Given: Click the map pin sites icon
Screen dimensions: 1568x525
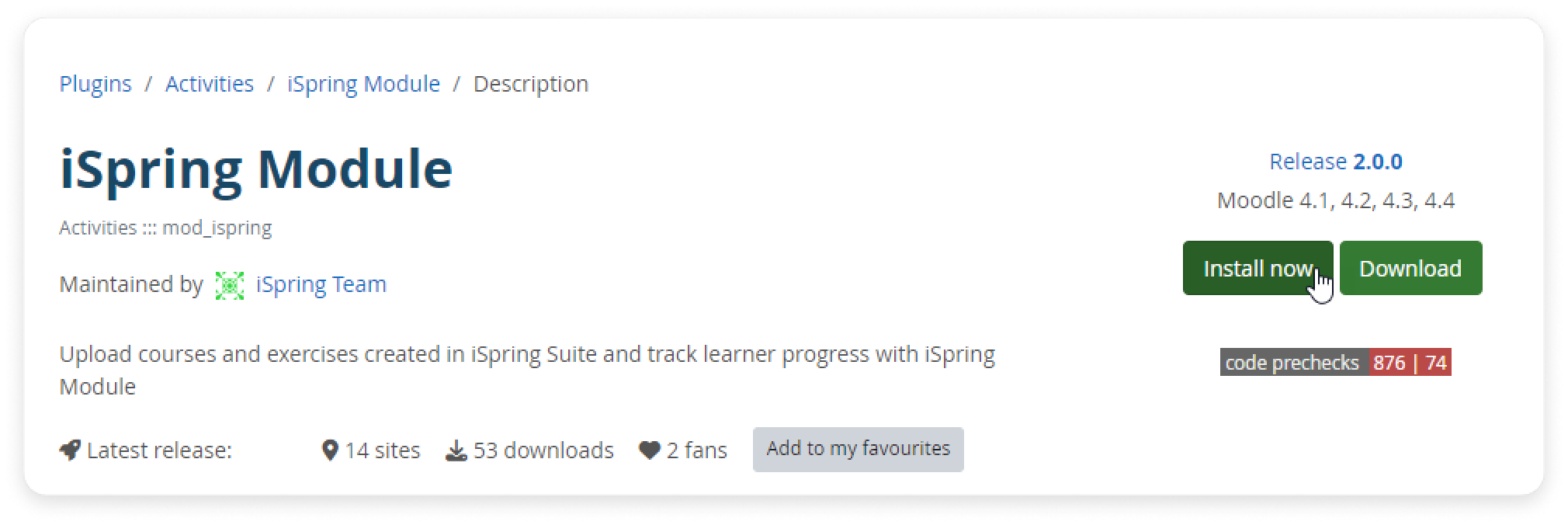Looking at the screenshot, I should pos(330,450).
